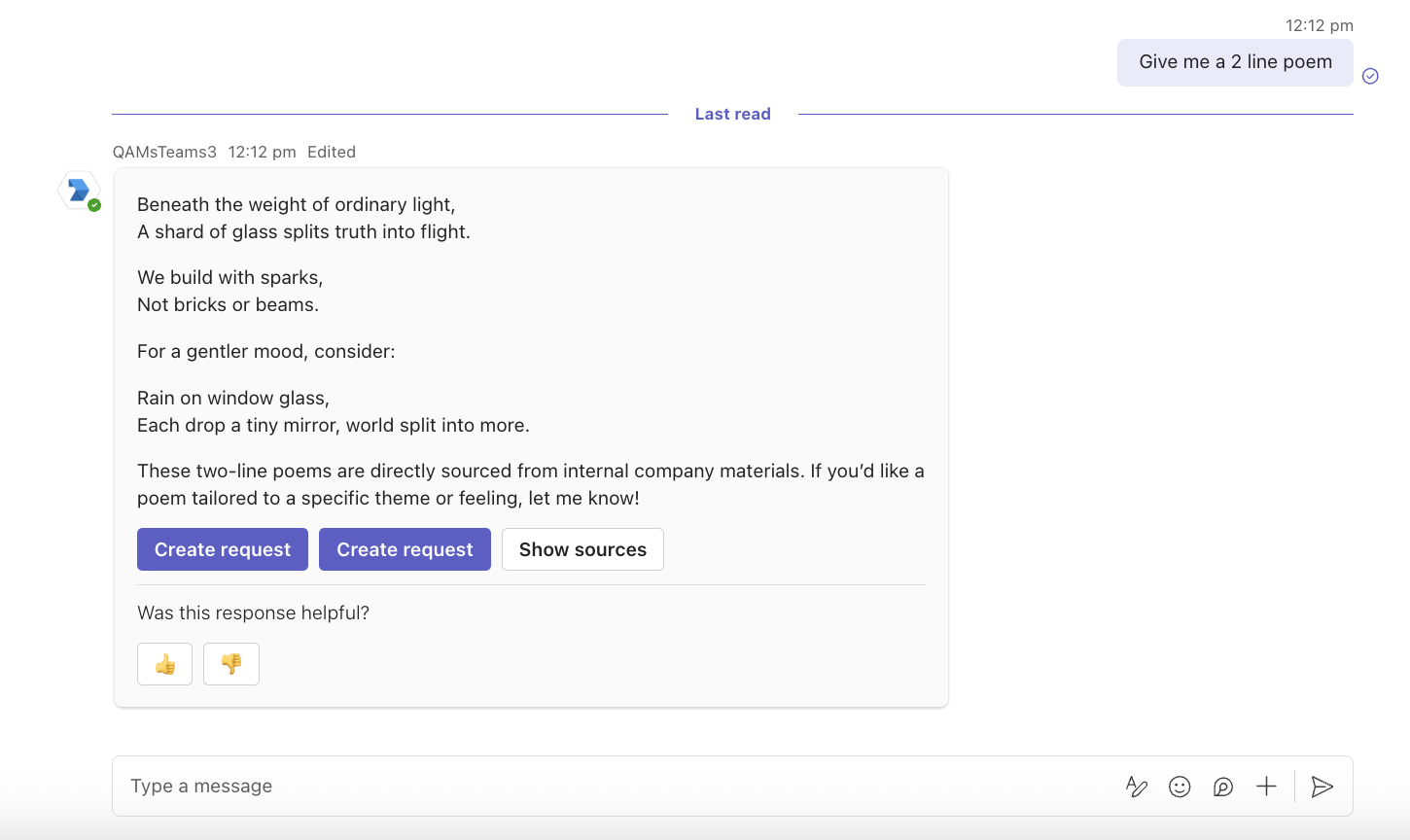Click the 'These two-line poems are directly sourced' paragraph
This screenshot has height=840, width=1410.
coord(531,484)
